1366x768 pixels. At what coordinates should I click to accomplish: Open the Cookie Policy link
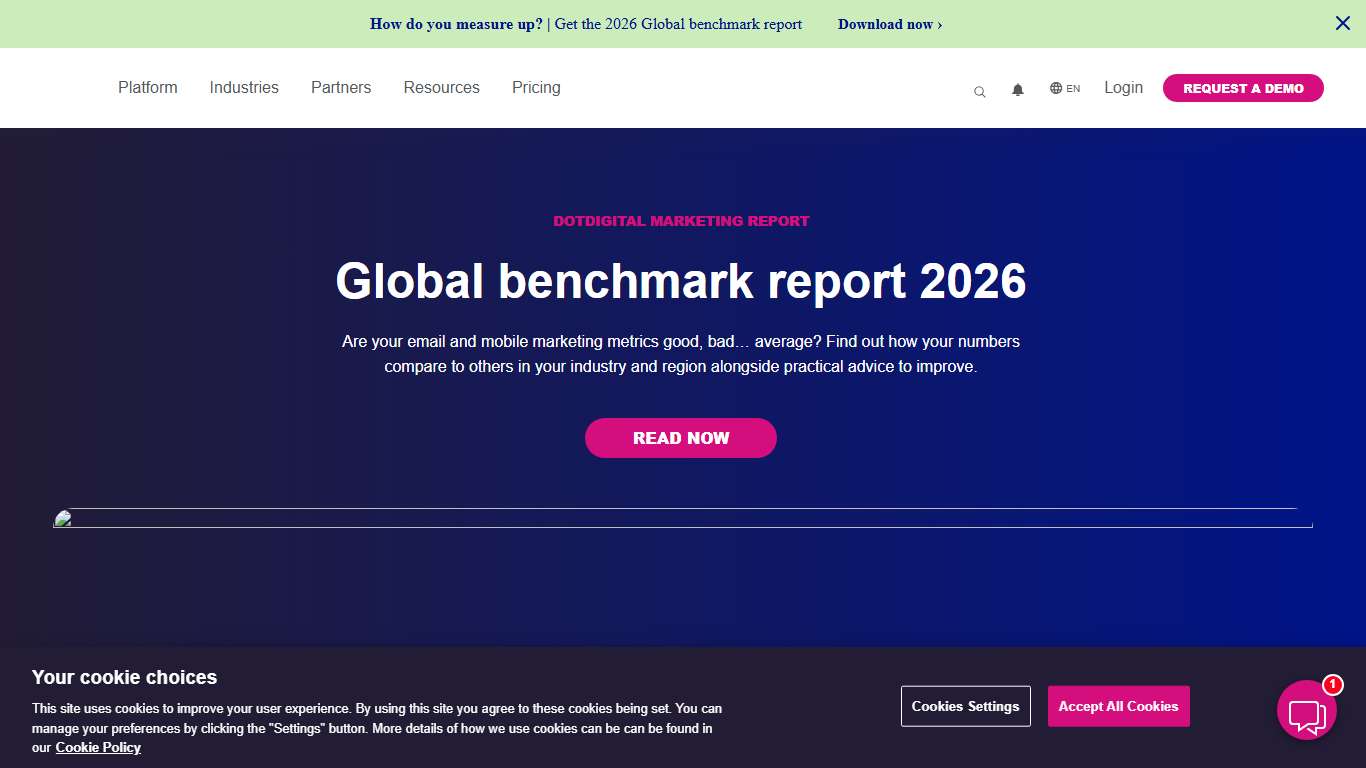97,747
